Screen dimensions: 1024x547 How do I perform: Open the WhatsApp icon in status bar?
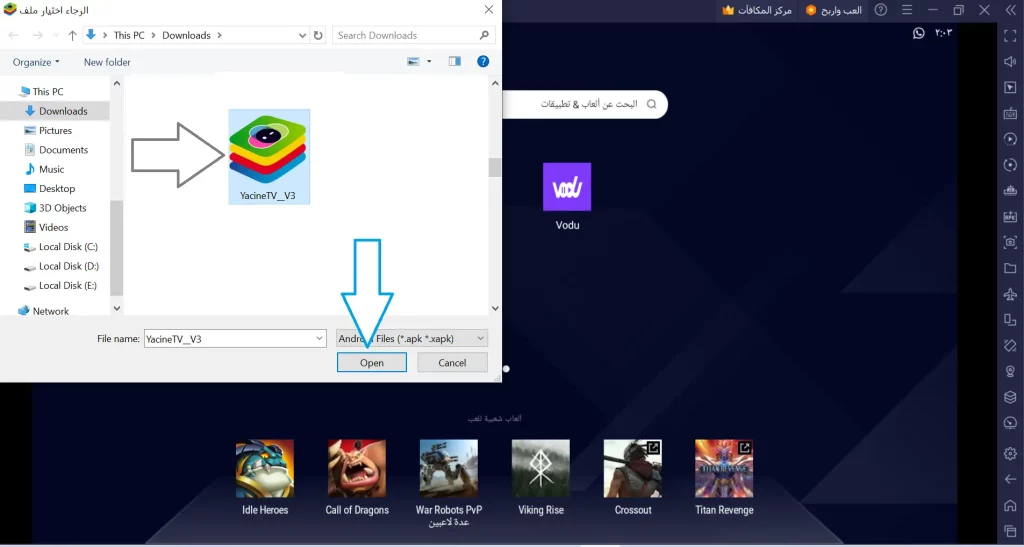point(919,33)
